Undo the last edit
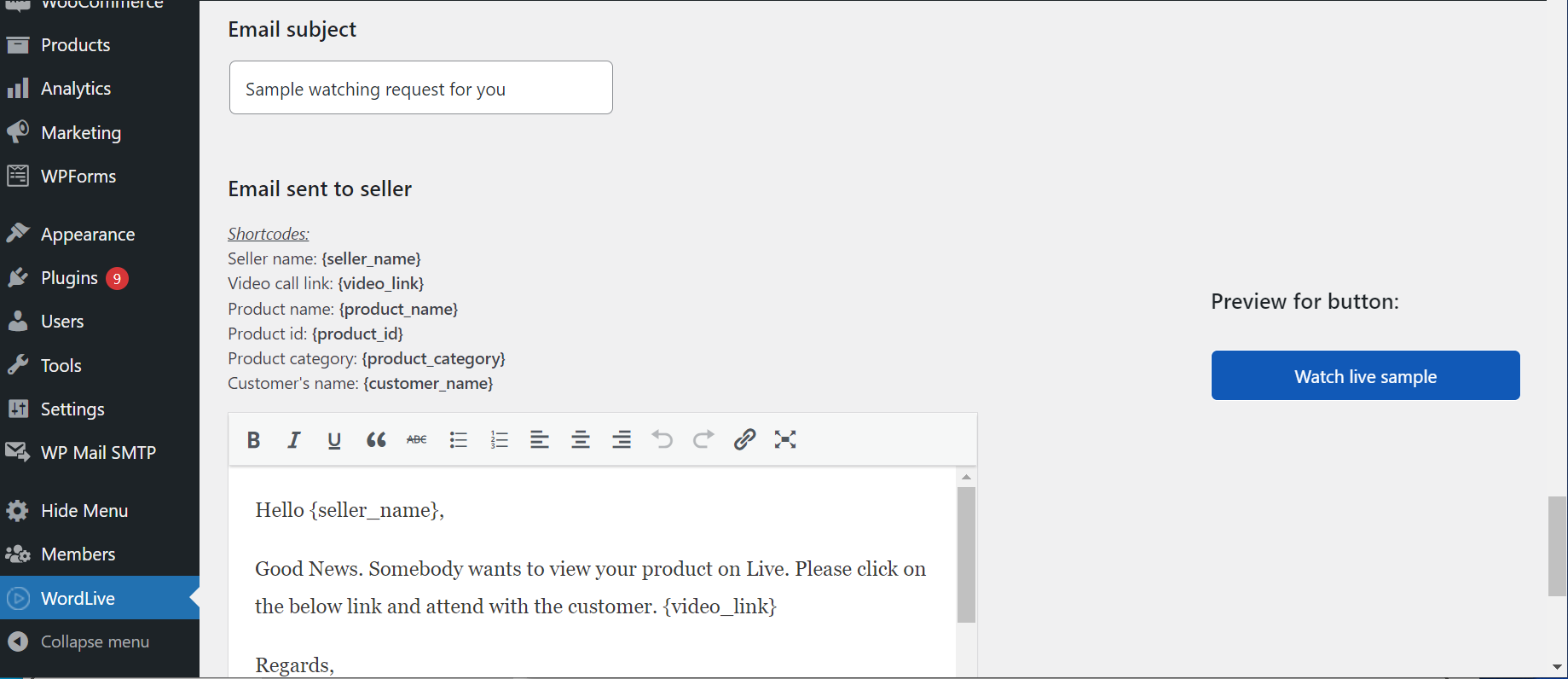Screen dimensions: 1568x679 [x=662, y=440]
